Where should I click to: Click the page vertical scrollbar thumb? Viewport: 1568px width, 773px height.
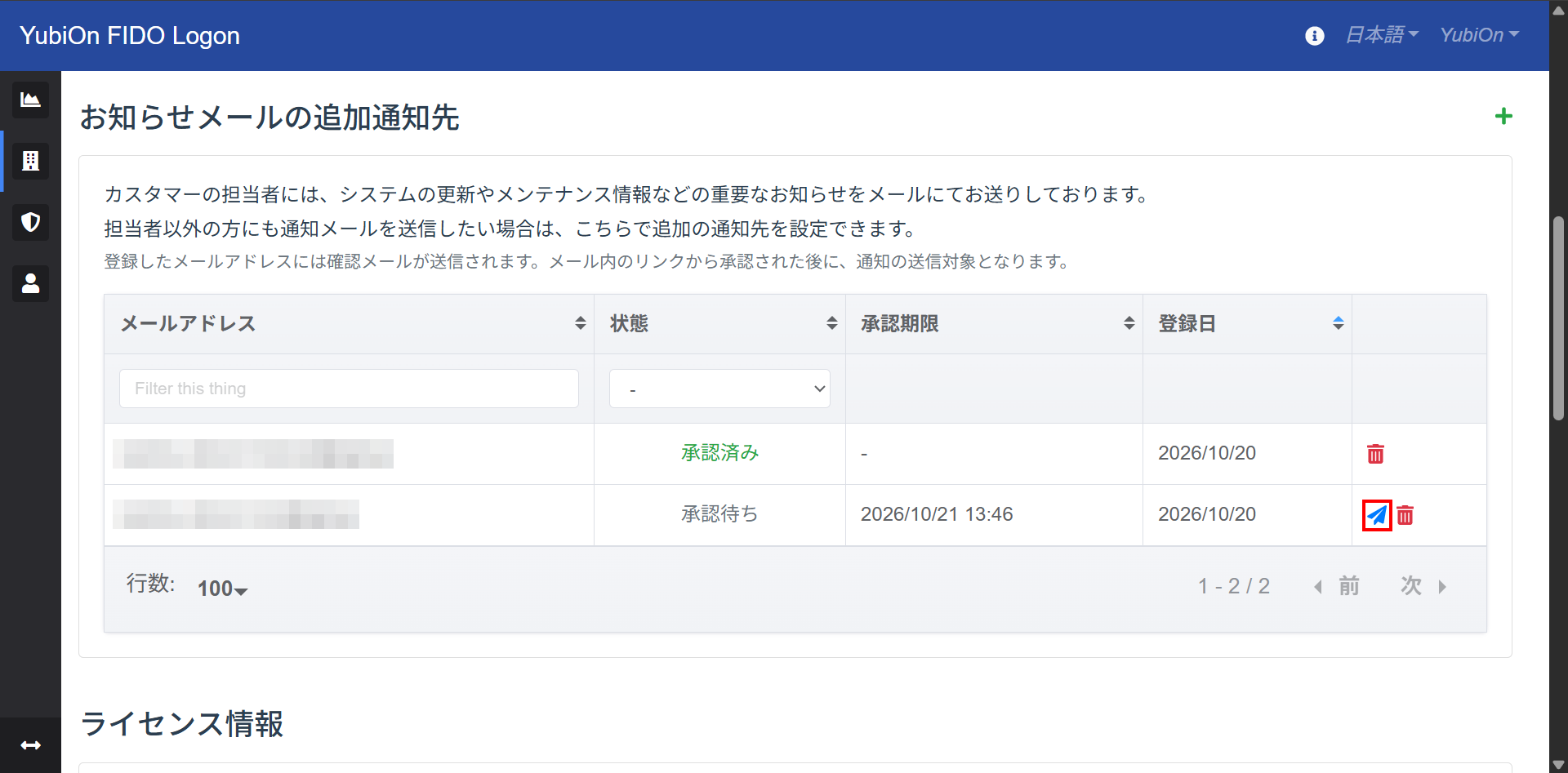(x=1558, y=318)
